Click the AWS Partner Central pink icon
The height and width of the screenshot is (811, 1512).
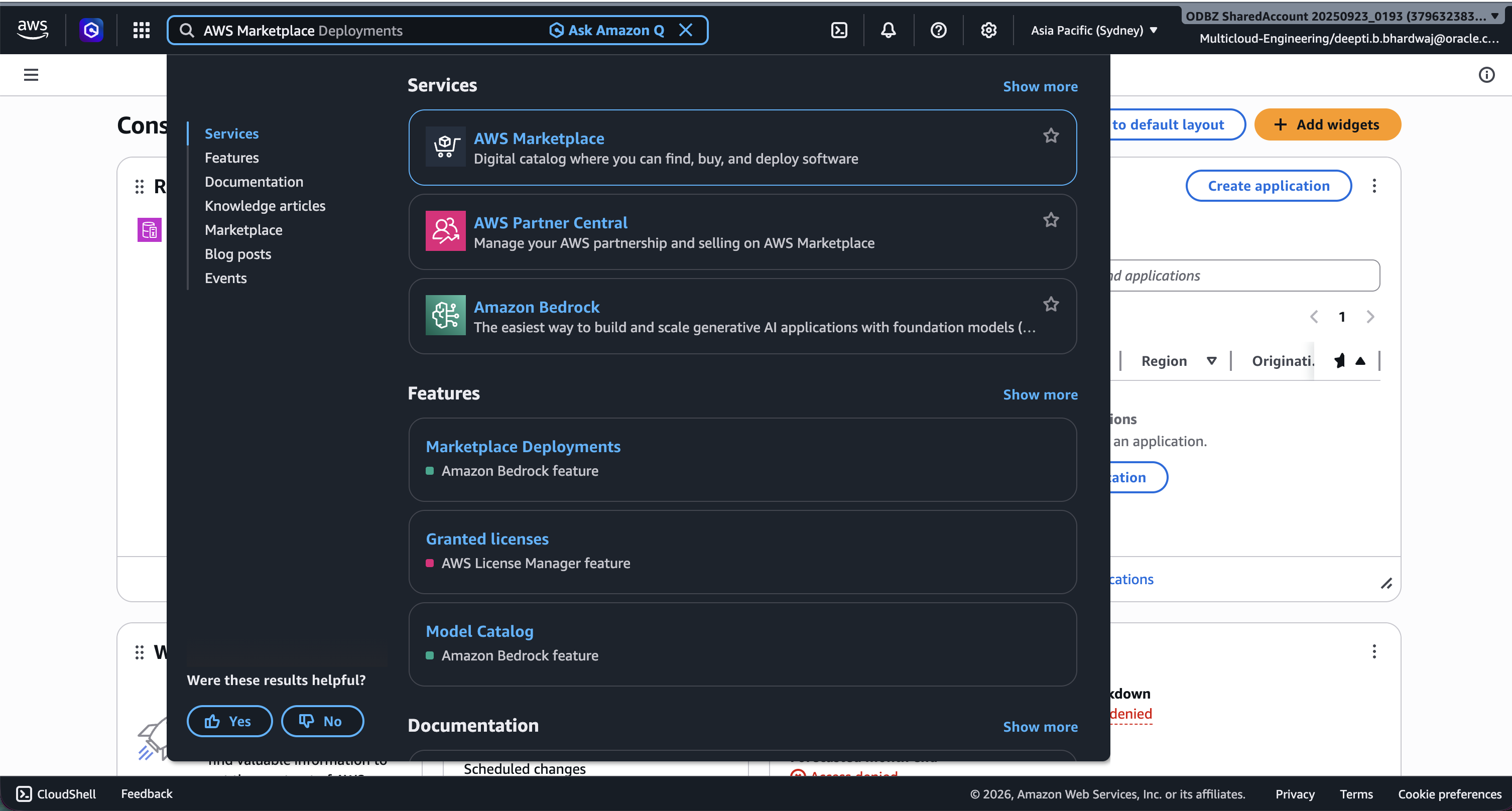tap(445, 231)
